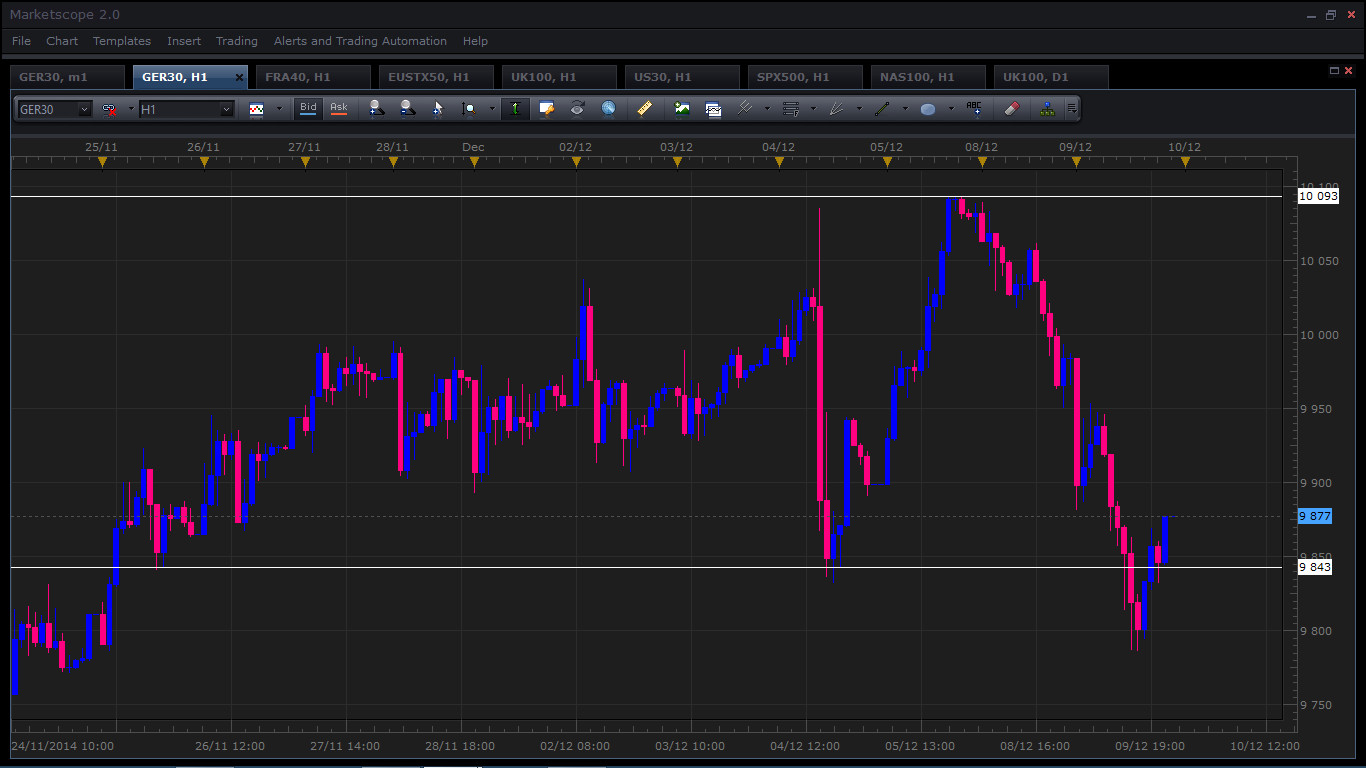Viewport: 1366px width, 768px height.
Task: Select the Andrews pitchfork drawing tool
Action: coord(745,109)
